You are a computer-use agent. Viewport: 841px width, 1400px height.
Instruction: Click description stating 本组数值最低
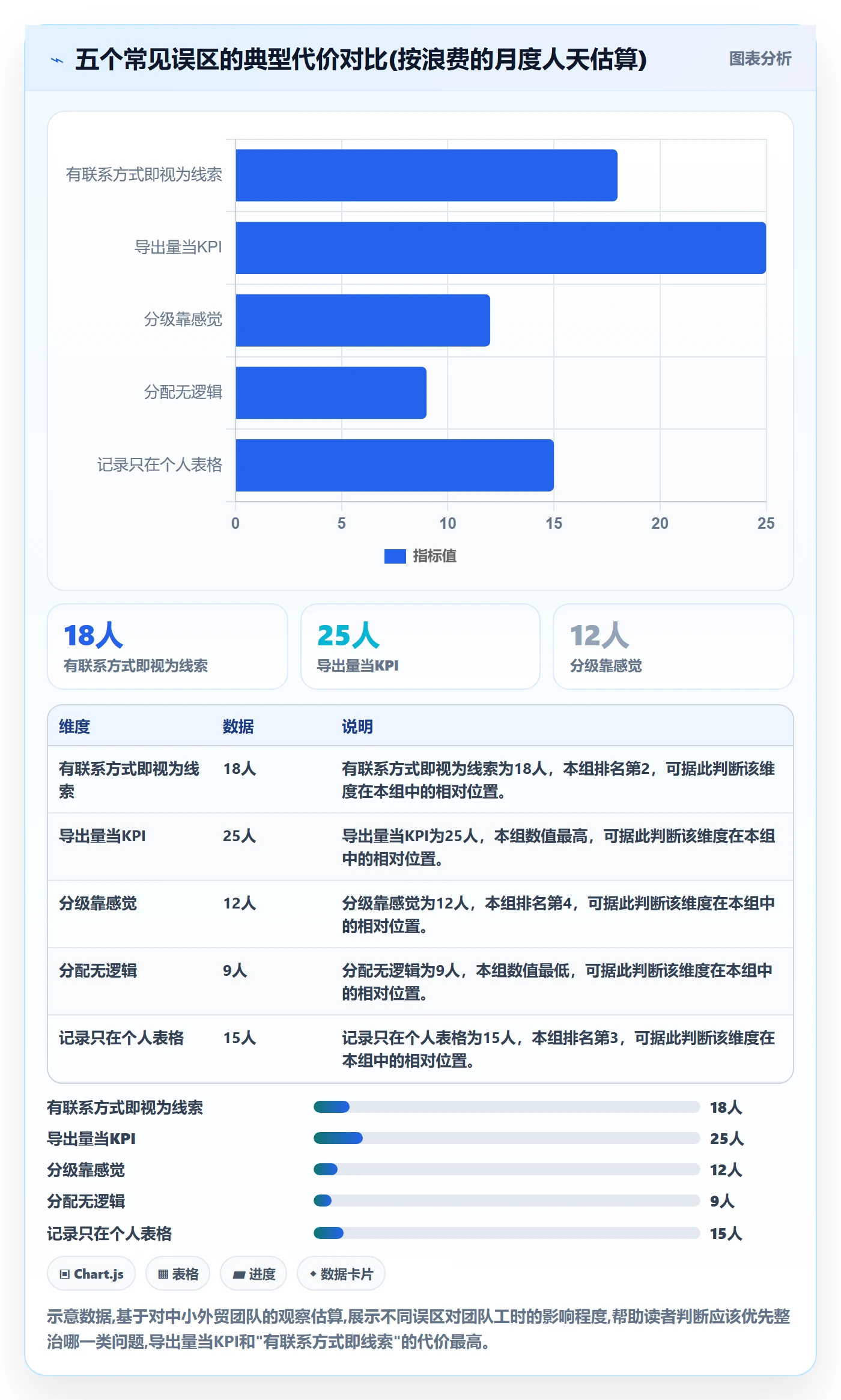tap(557, 982)
